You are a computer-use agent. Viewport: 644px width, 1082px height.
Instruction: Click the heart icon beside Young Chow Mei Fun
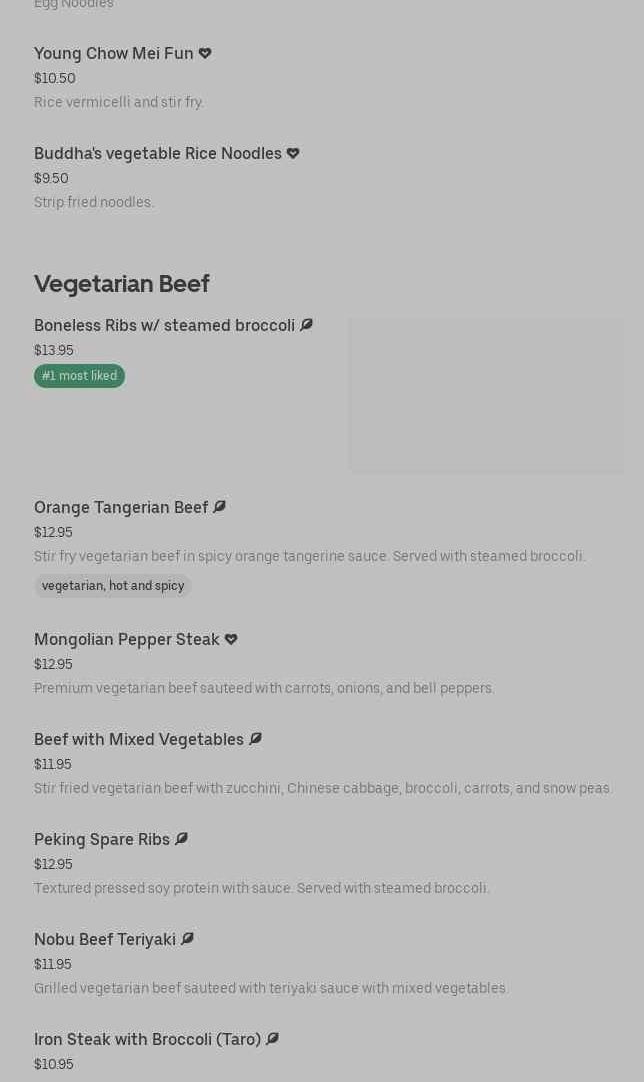pos(205,53)
